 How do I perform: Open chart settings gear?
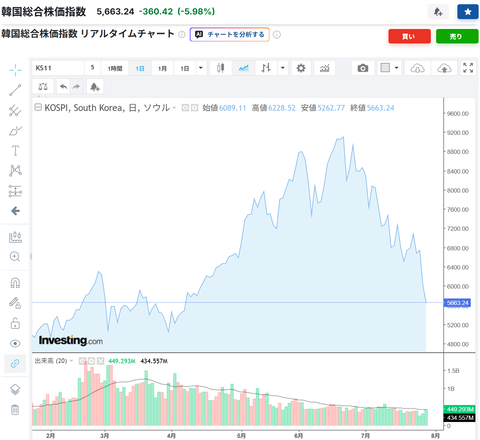coord(301,68)
